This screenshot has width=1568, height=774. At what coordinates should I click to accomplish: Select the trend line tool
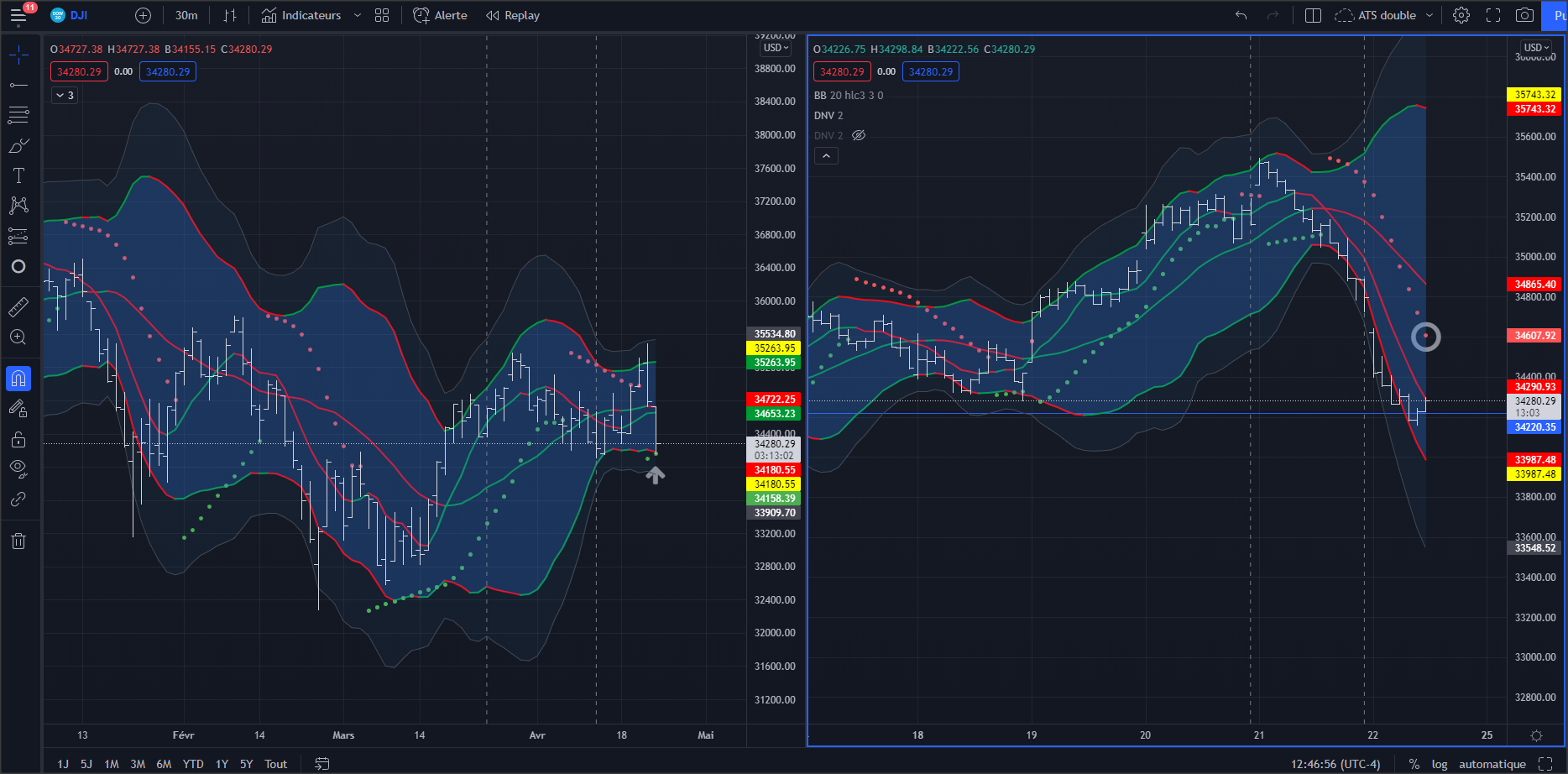click(18, 85)
